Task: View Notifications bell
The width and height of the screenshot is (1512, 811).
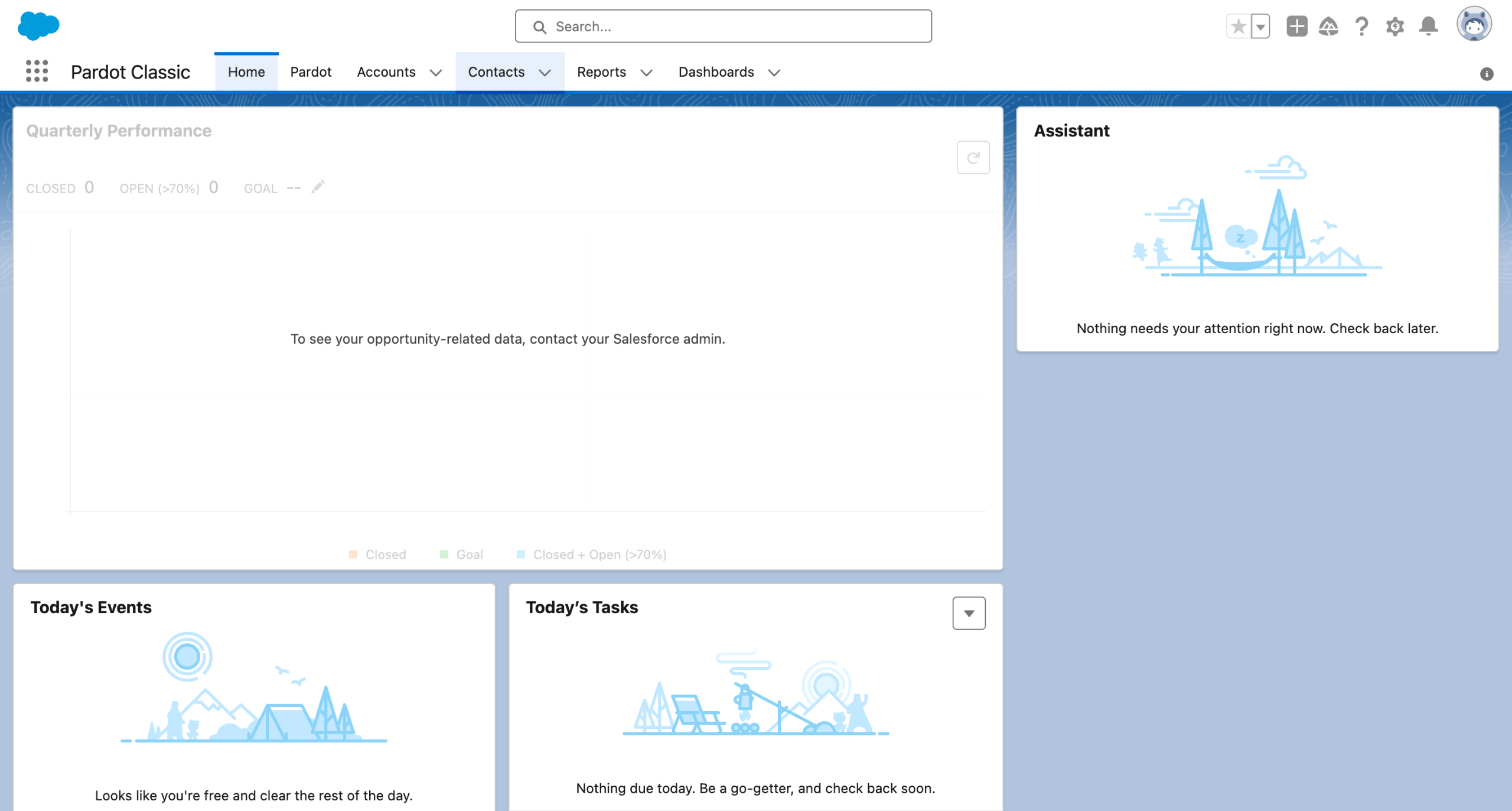Action: 1428,27
